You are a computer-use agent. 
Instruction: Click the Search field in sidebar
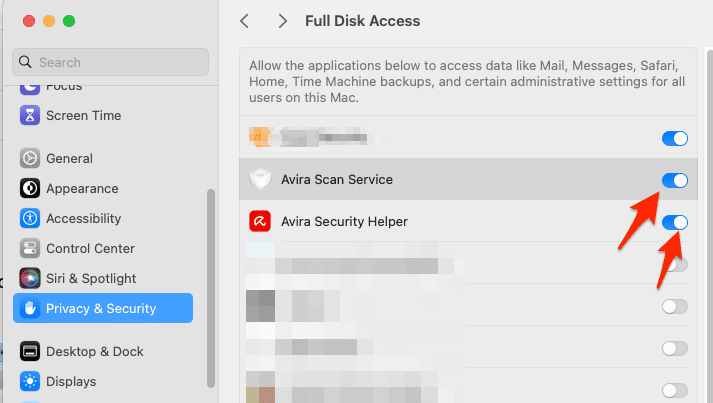point(110,62)
